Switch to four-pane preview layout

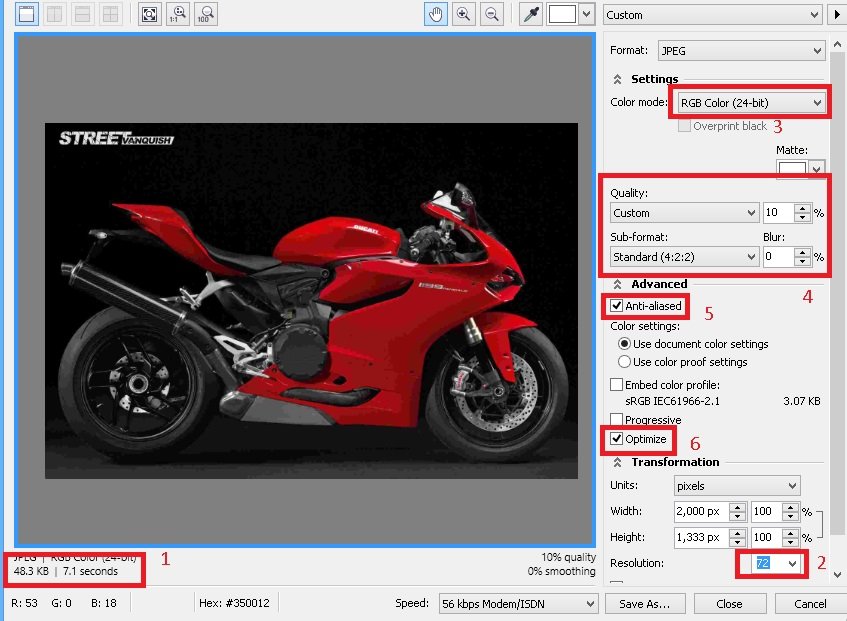[x=111, y=14]
